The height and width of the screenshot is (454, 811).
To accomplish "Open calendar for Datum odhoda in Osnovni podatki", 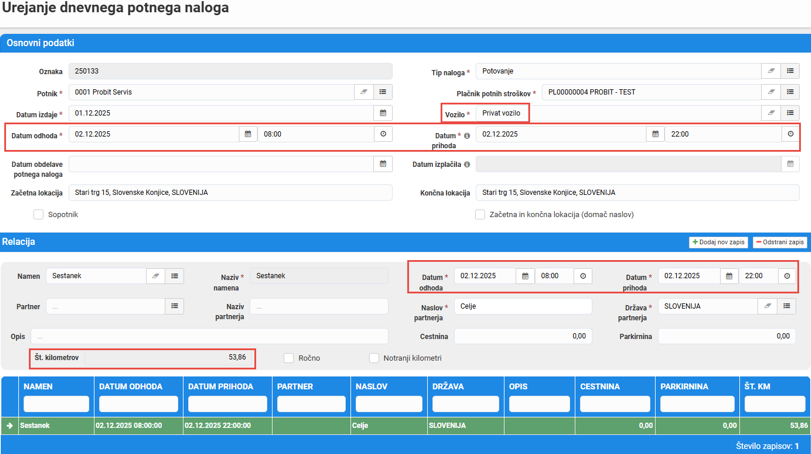I will pos(248,134).
